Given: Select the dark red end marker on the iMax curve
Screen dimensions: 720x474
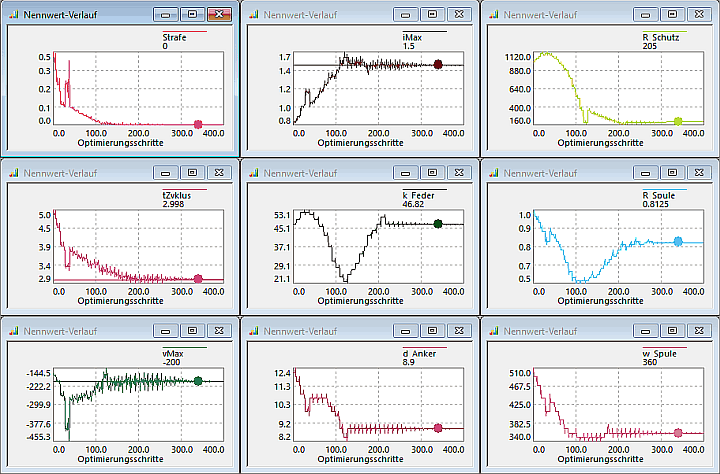Looking at the screenshot, I should (x=438, y=65).
